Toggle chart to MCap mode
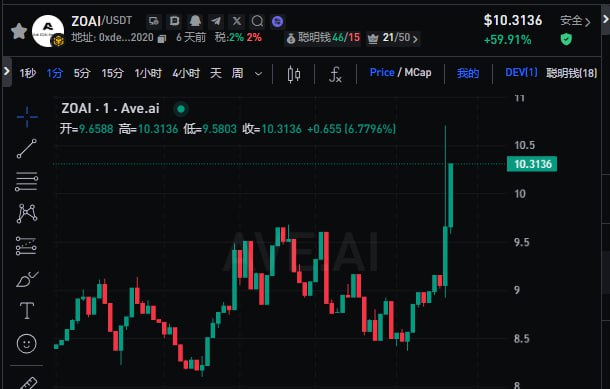610x389 pixels. [x=418, y=72]
